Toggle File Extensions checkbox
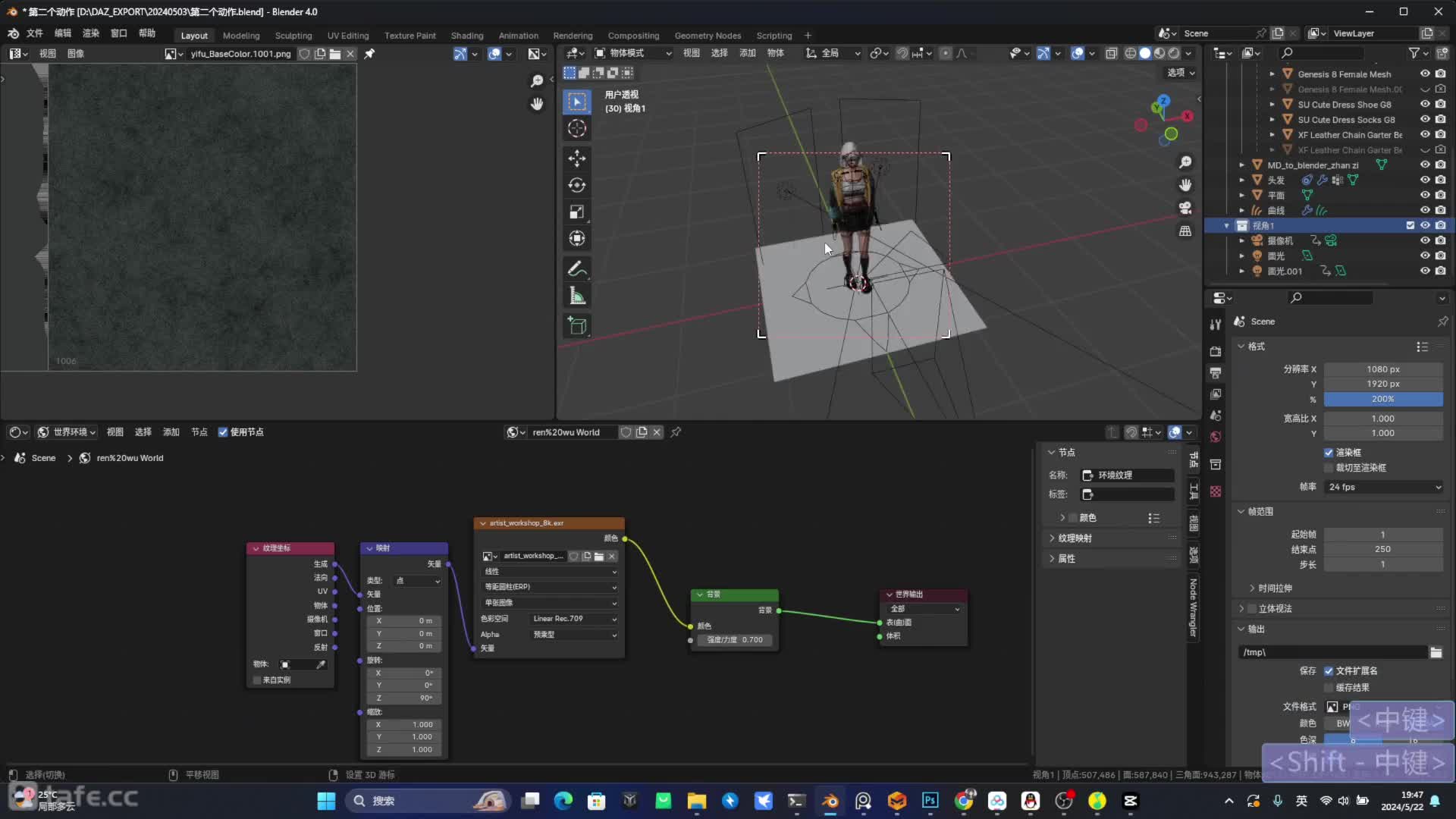 pos(1329,671)
